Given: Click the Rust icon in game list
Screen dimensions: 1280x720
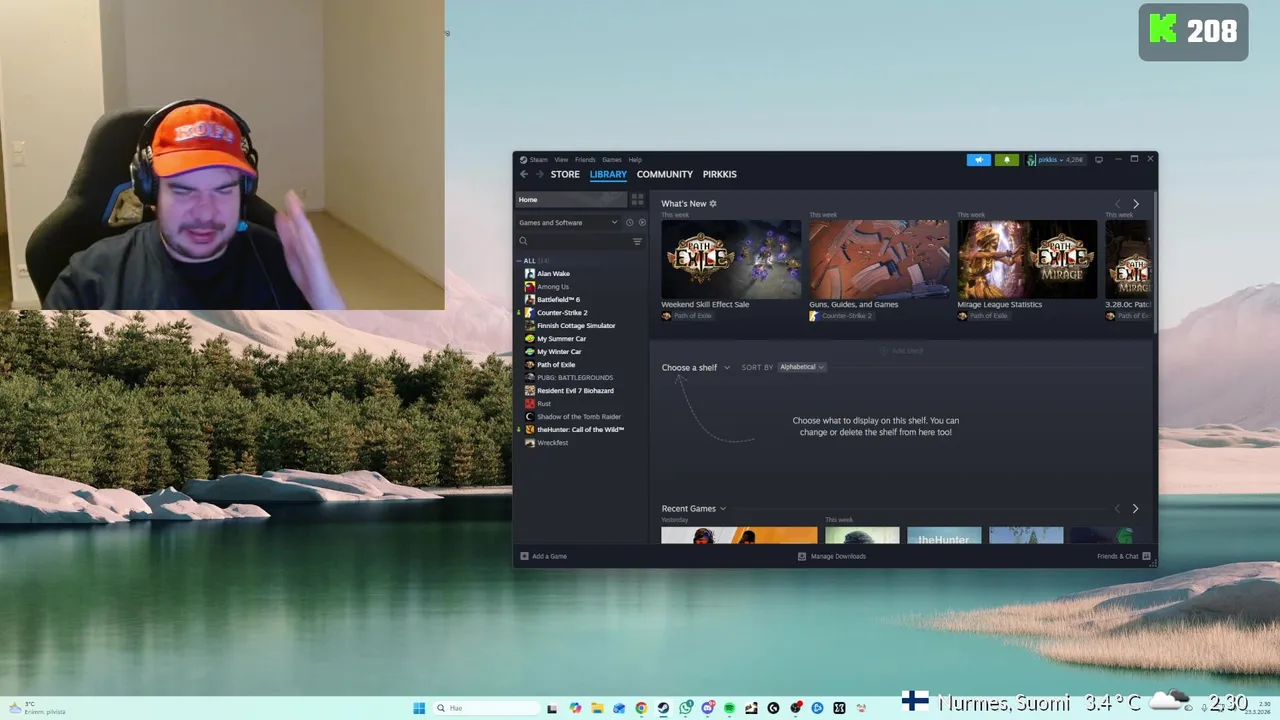Looking at the screenshot, I should (530, 404).
